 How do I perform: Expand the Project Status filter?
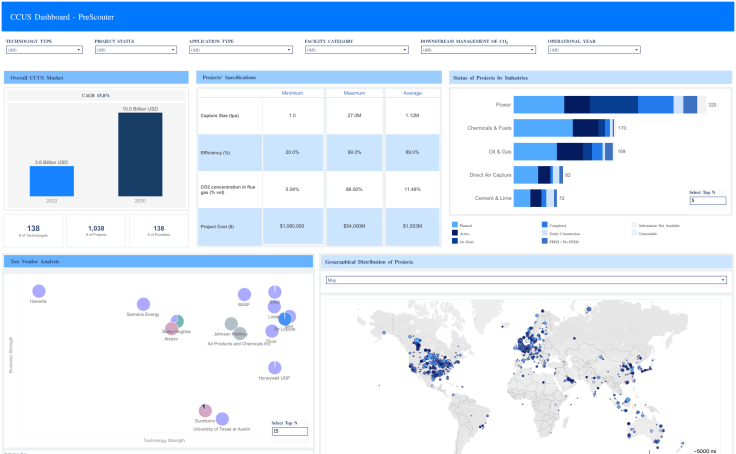pyautogui.click(x=132, y=49)
